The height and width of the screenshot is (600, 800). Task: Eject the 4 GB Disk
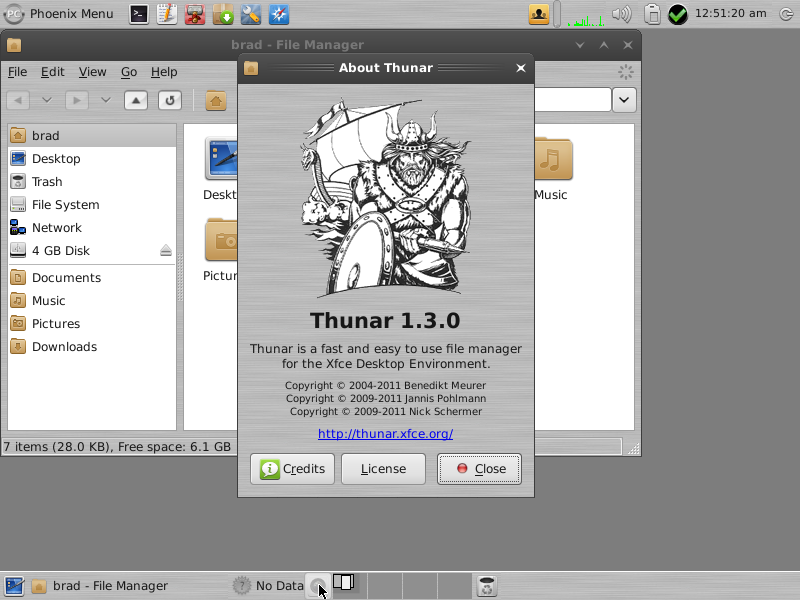pyautogui.click(x=166, y=251)
